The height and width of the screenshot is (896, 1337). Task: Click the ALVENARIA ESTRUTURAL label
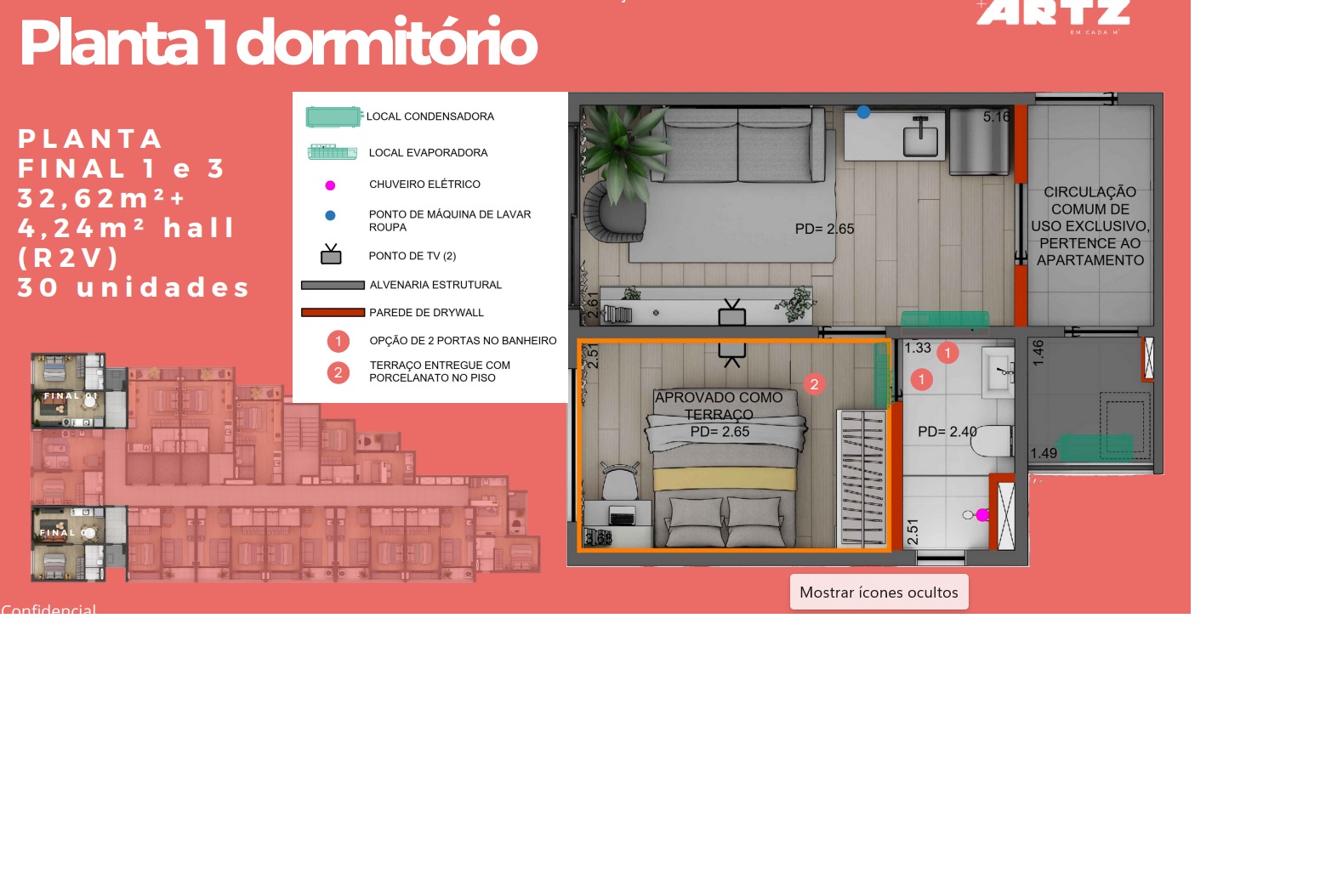pos(435,285)
